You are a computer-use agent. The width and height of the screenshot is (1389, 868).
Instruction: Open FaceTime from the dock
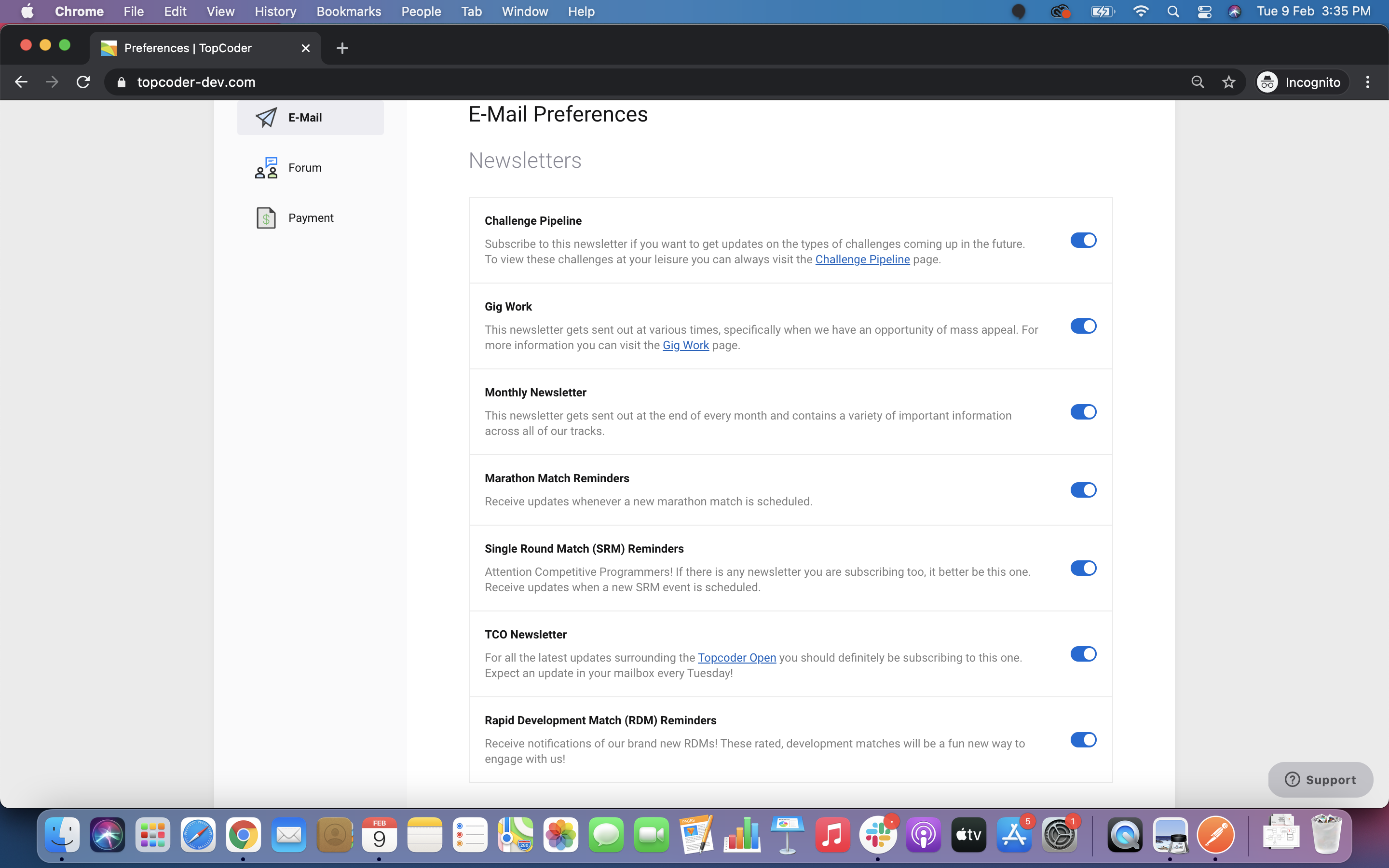tap(652, 834)
